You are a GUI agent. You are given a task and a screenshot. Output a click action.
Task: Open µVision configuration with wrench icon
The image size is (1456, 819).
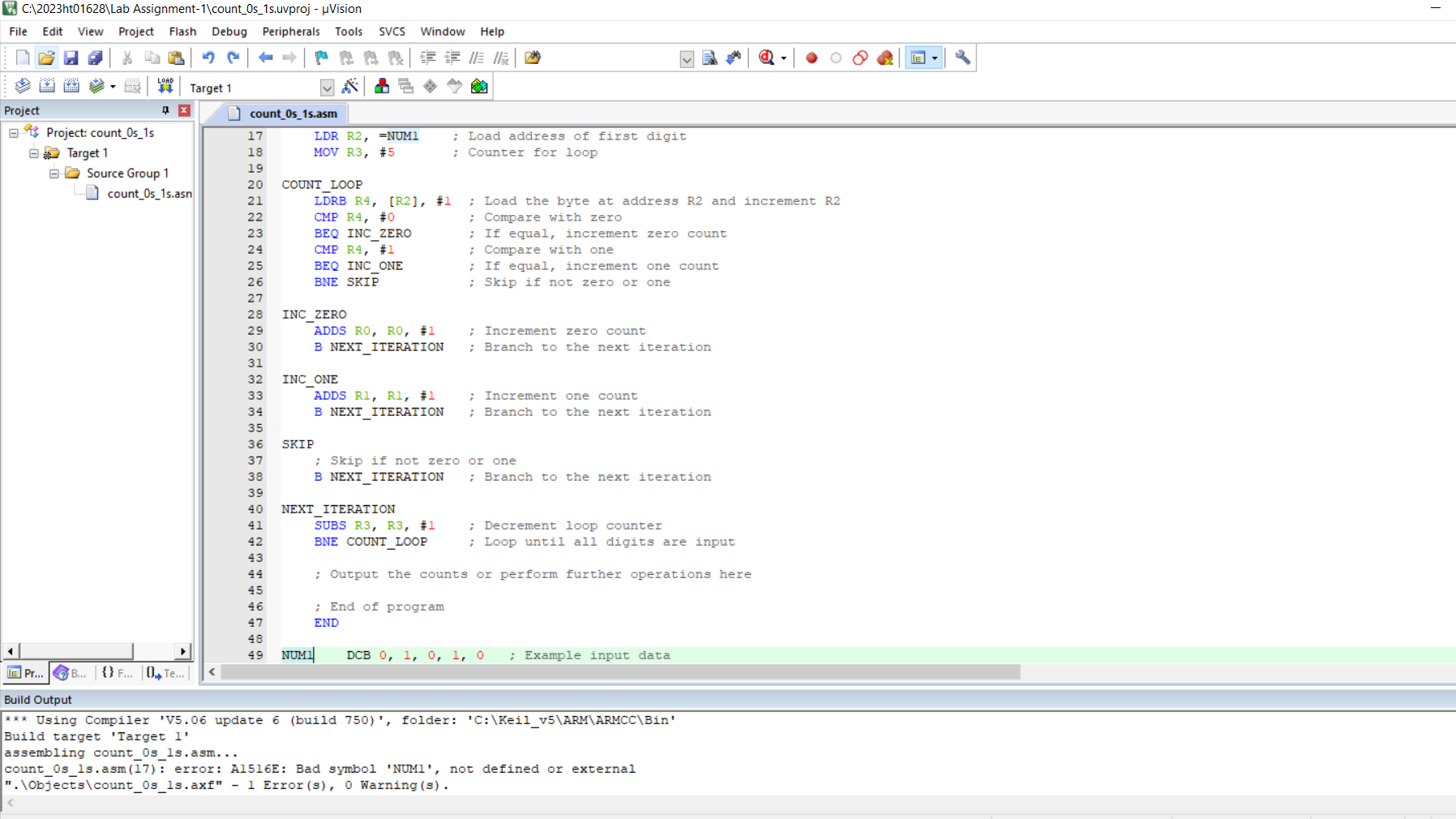[x=963, y=58]
